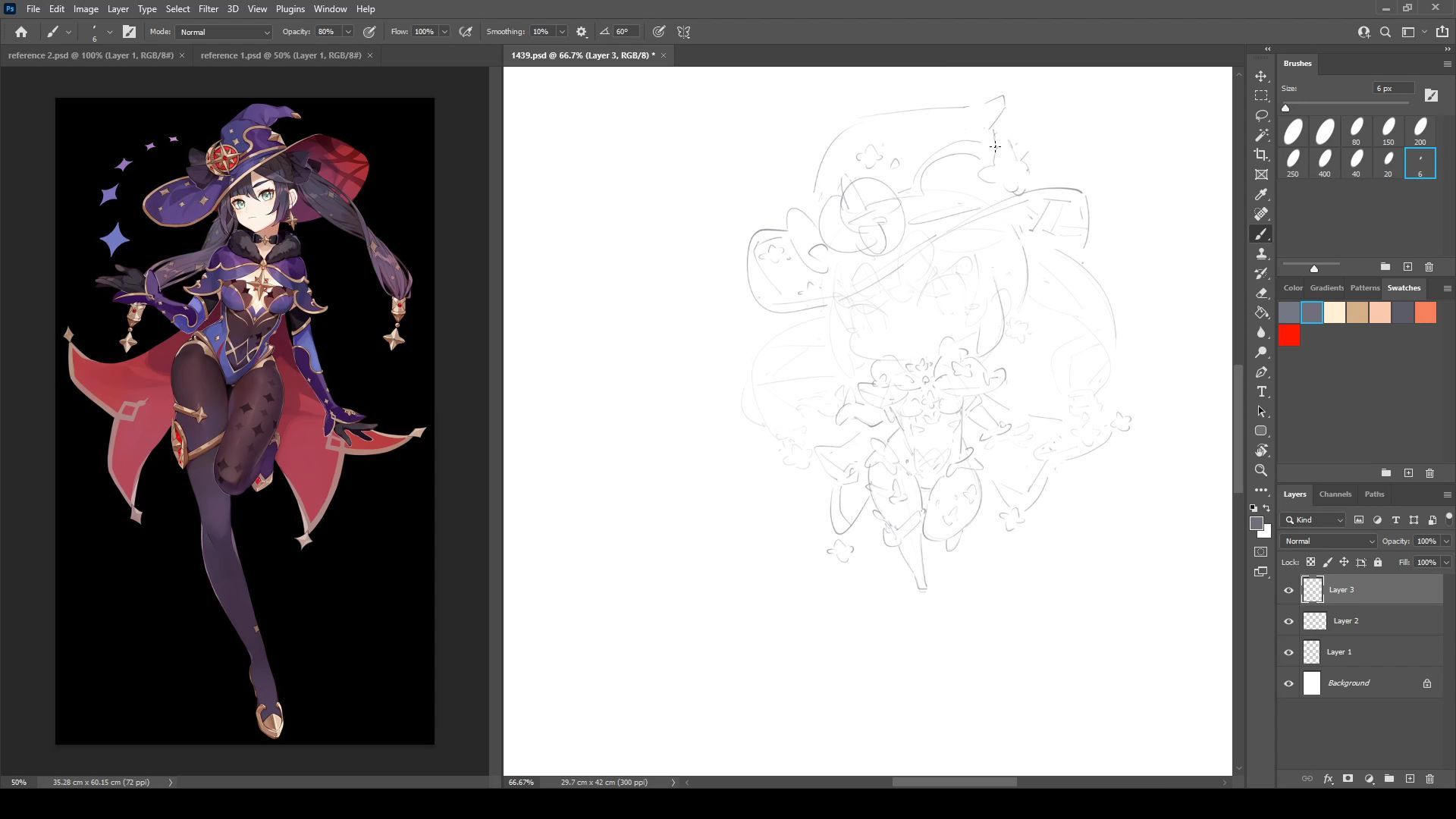Screen dimensions: 1456x819
Task: Click the brush angle input field
Action: pos(626,32)
